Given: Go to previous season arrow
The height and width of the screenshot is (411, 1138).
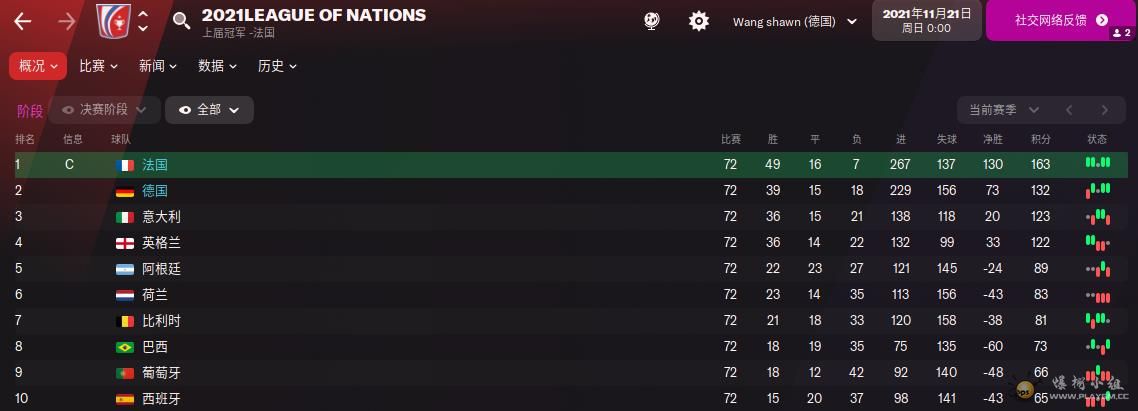Looking at the screenshot, I should (1068, 110).
